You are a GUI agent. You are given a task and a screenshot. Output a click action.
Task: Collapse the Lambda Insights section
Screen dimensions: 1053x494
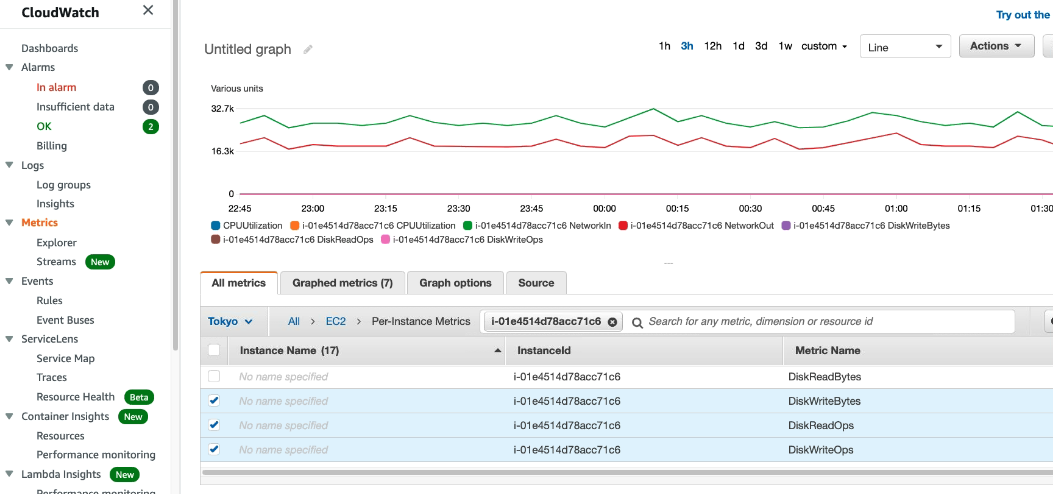coord(9,475)
